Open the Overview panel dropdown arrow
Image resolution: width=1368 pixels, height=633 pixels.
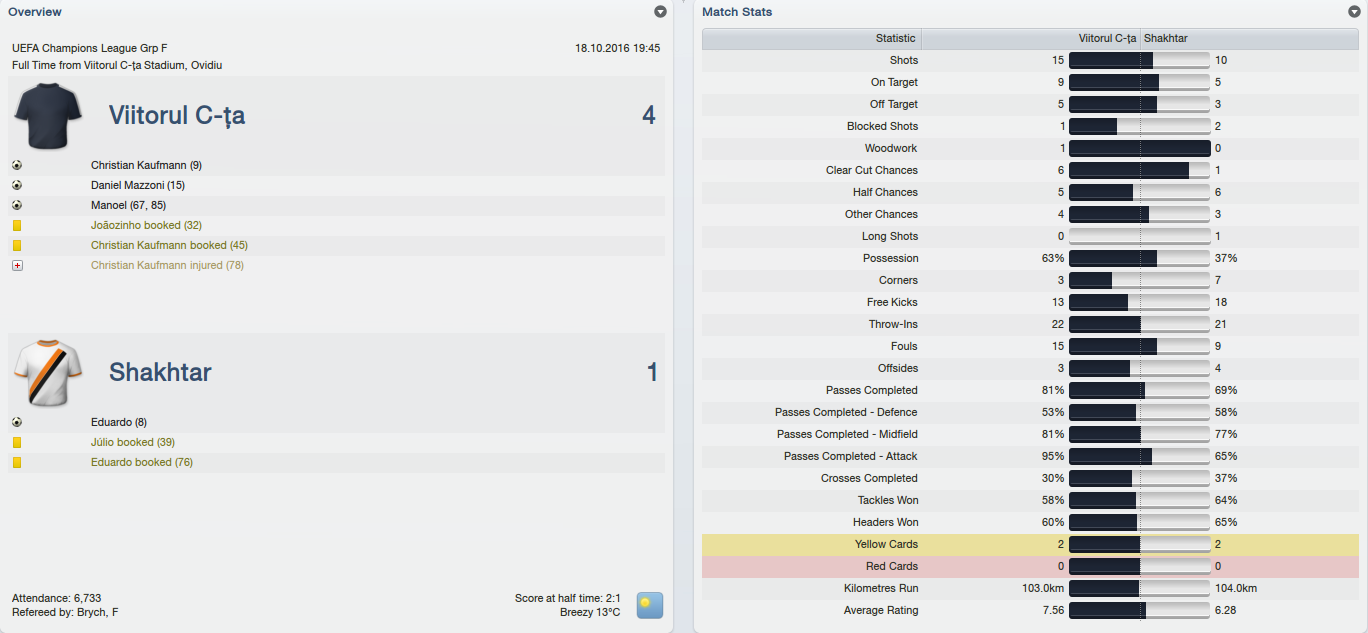coord(660,12)
